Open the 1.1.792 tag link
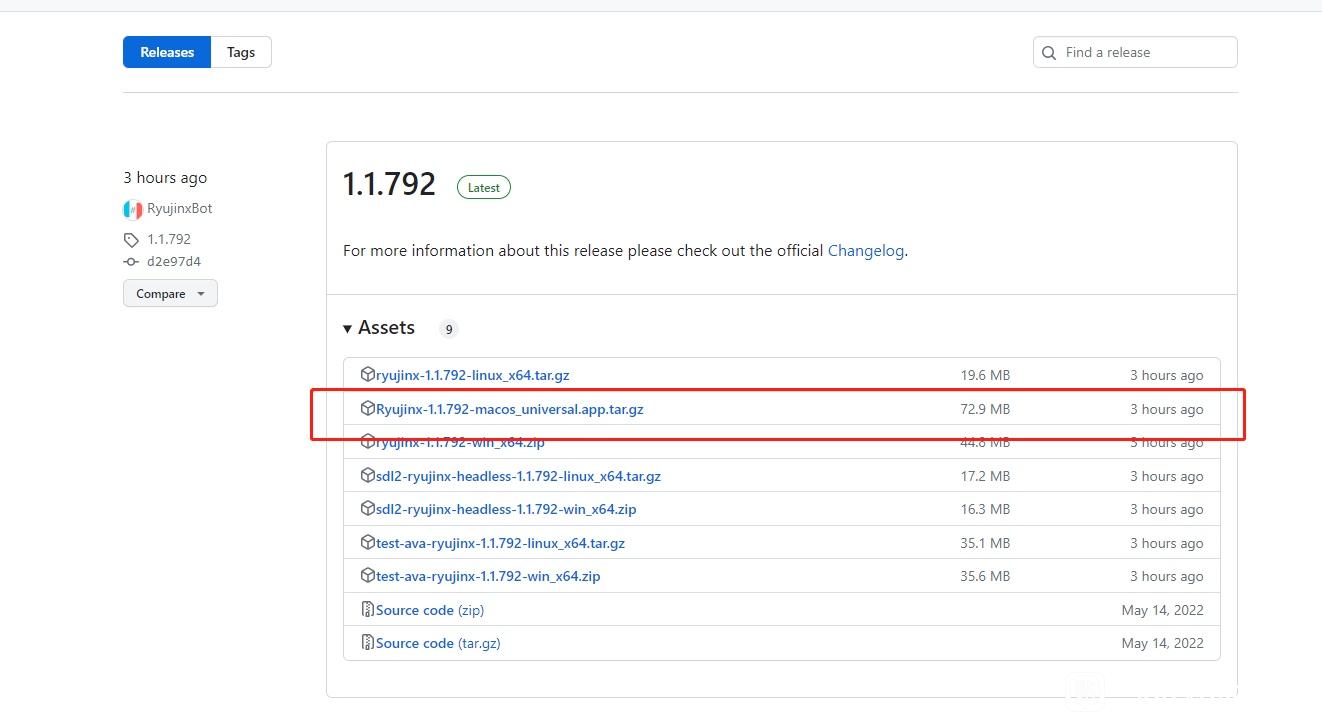 click(x=169, y=239)
